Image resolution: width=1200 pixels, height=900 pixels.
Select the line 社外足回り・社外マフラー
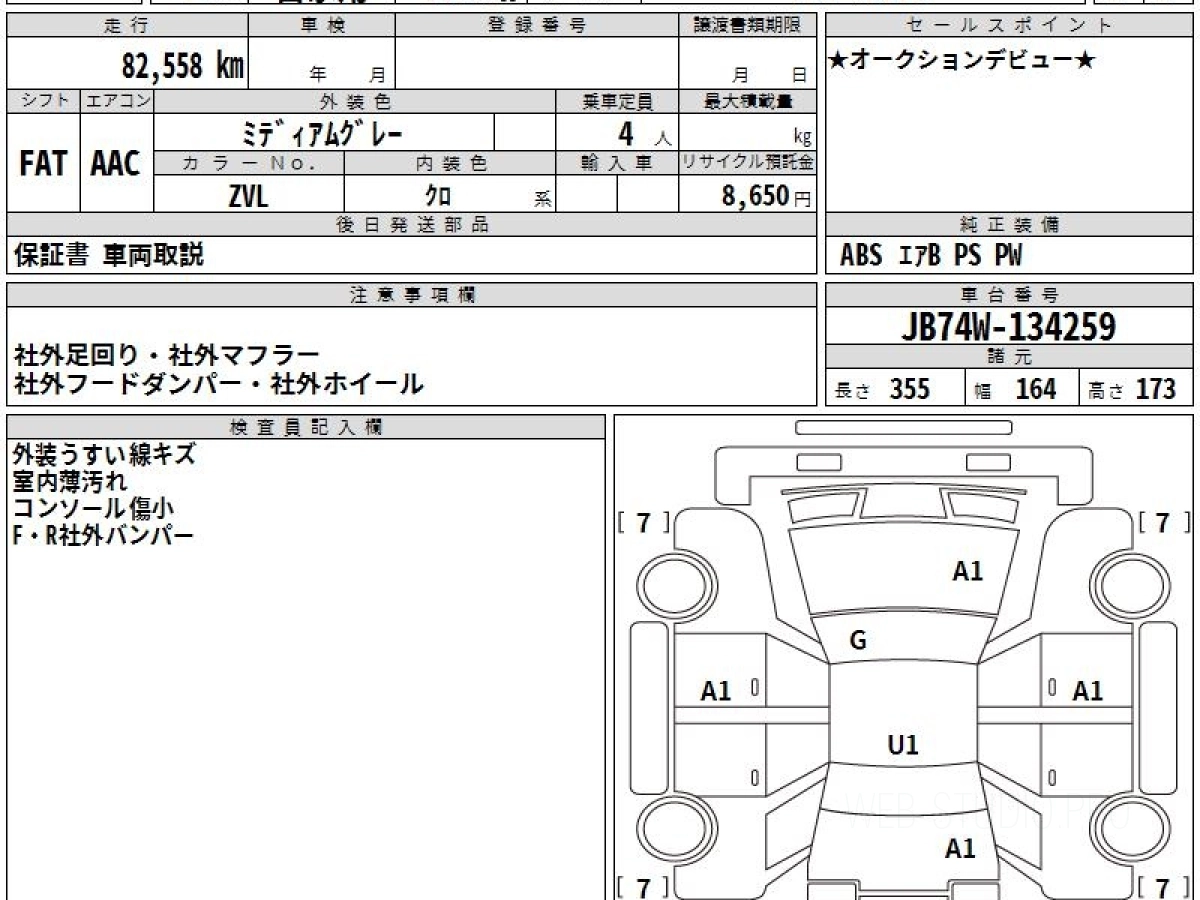(x=167, y=355)
